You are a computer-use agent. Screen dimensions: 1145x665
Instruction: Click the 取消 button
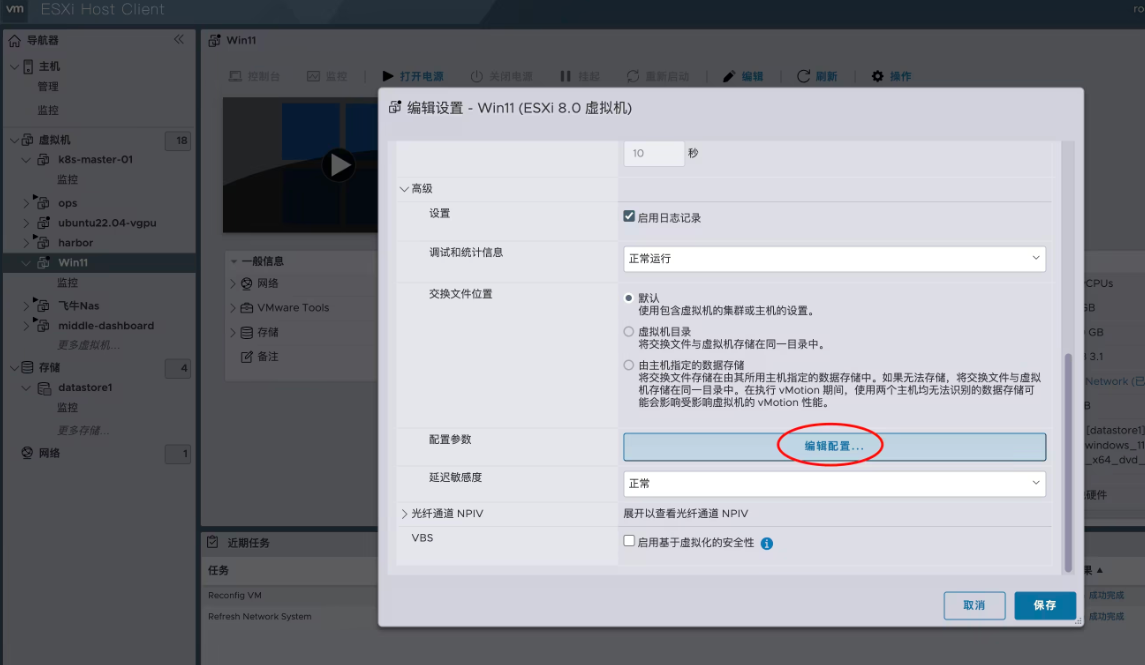click(x=974, y=605)
